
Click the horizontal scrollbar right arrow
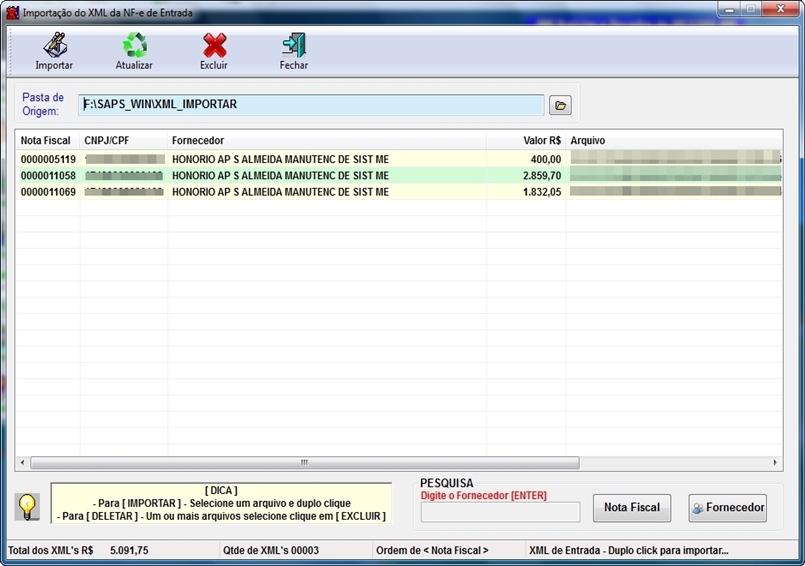click(775, 463)
